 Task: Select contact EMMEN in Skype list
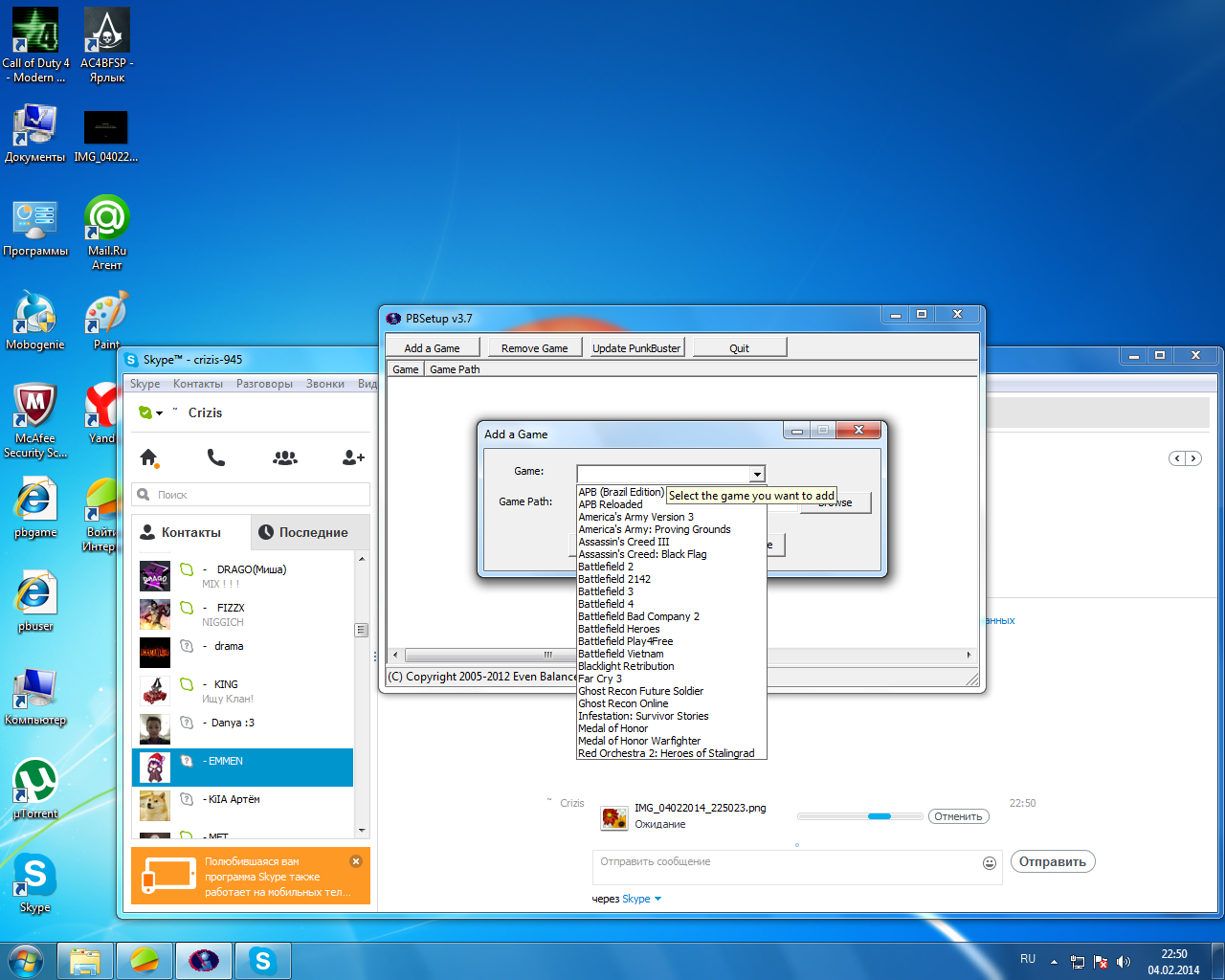click(243, 768)
